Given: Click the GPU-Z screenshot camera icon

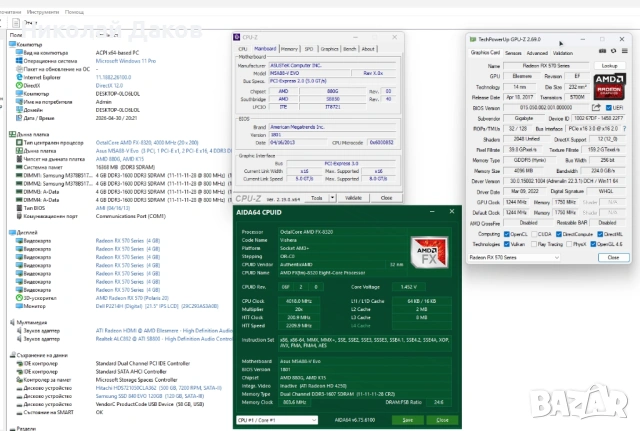Looking at the screenshot, I should click(602, 51).
